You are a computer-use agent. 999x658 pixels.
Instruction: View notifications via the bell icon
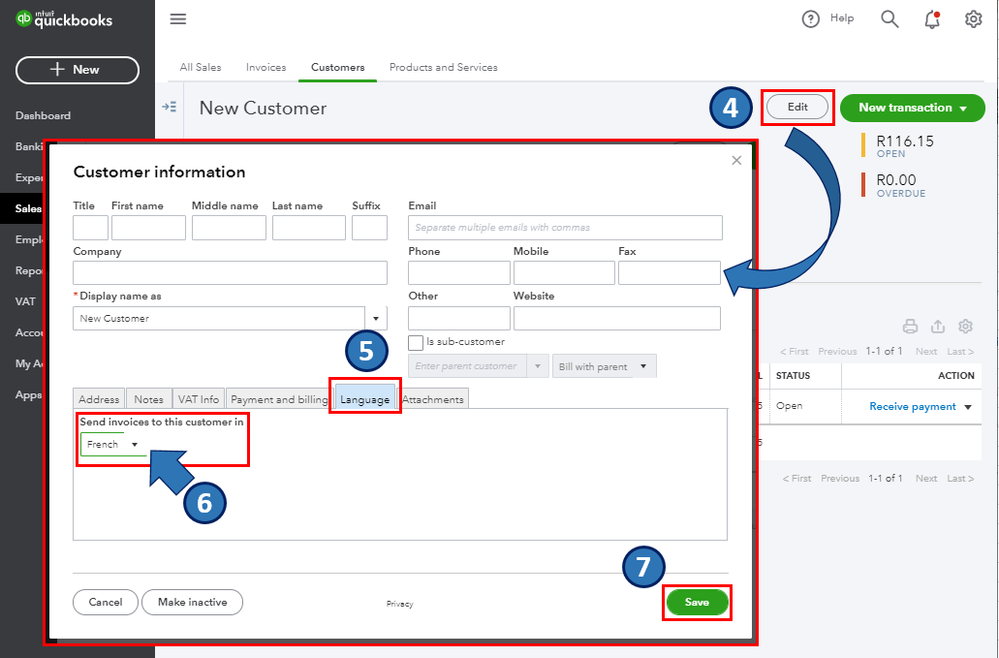(932, 19)
